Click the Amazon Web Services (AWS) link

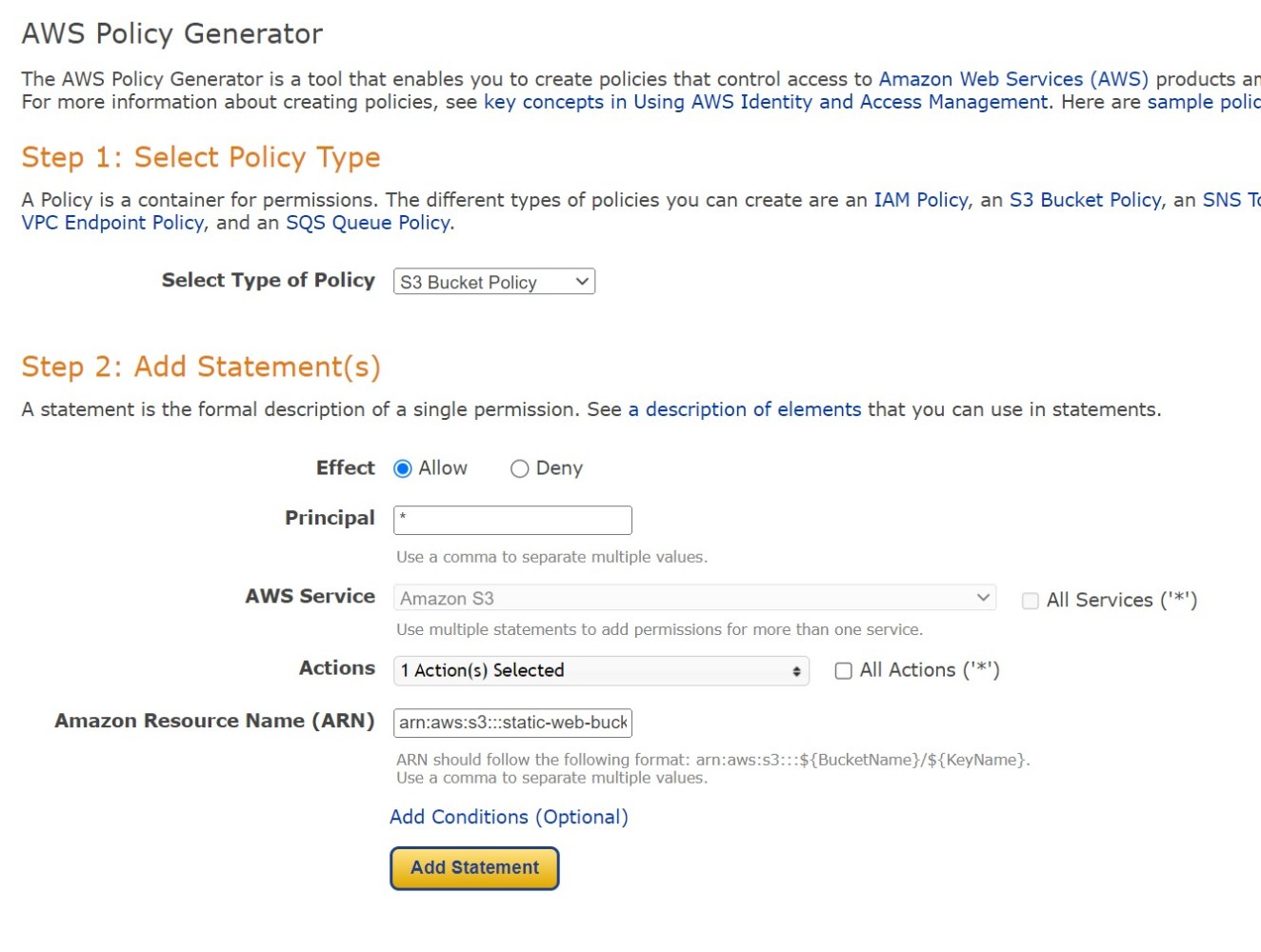pos(1014,78)
